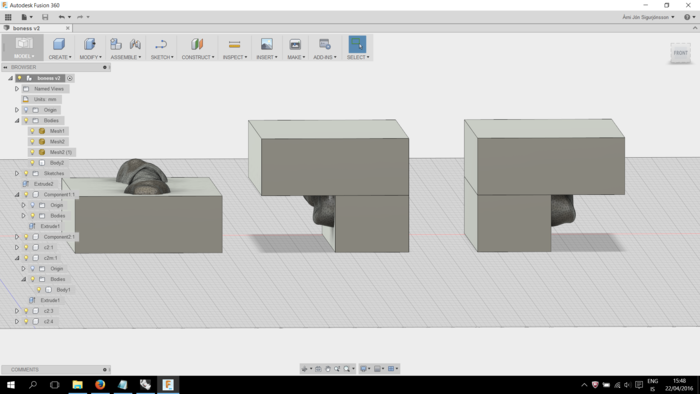The image size is (700, 394).
Task: Switch to the boness v2 document tab
Action: [x=26, y=28]
